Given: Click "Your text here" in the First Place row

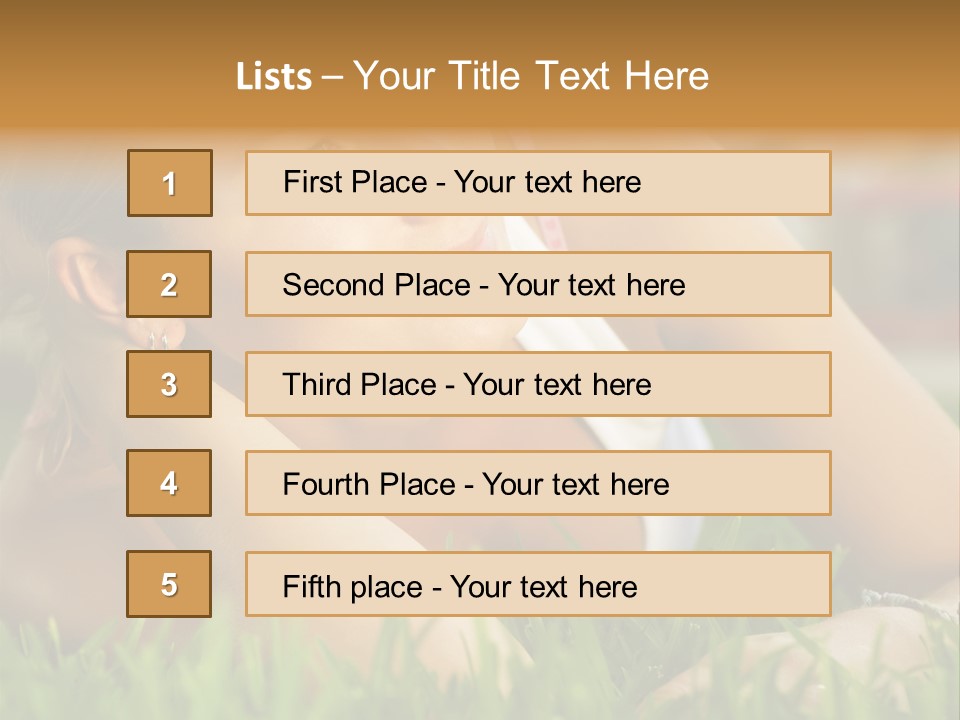Looking at the screenshot, I should click(547, 182).
